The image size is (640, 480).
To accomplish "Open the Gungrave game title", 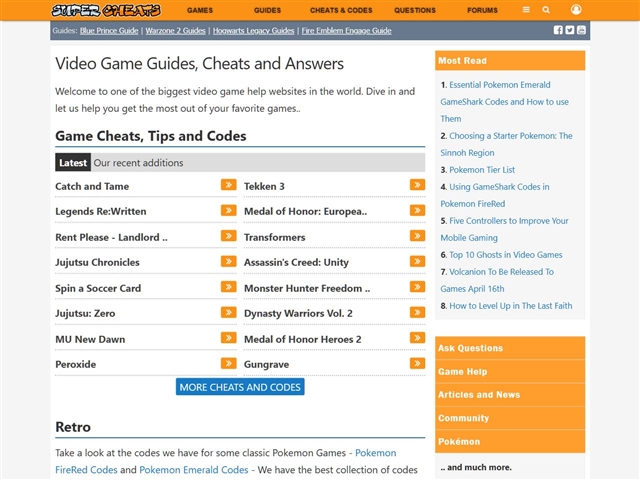I will pos(267,364).
